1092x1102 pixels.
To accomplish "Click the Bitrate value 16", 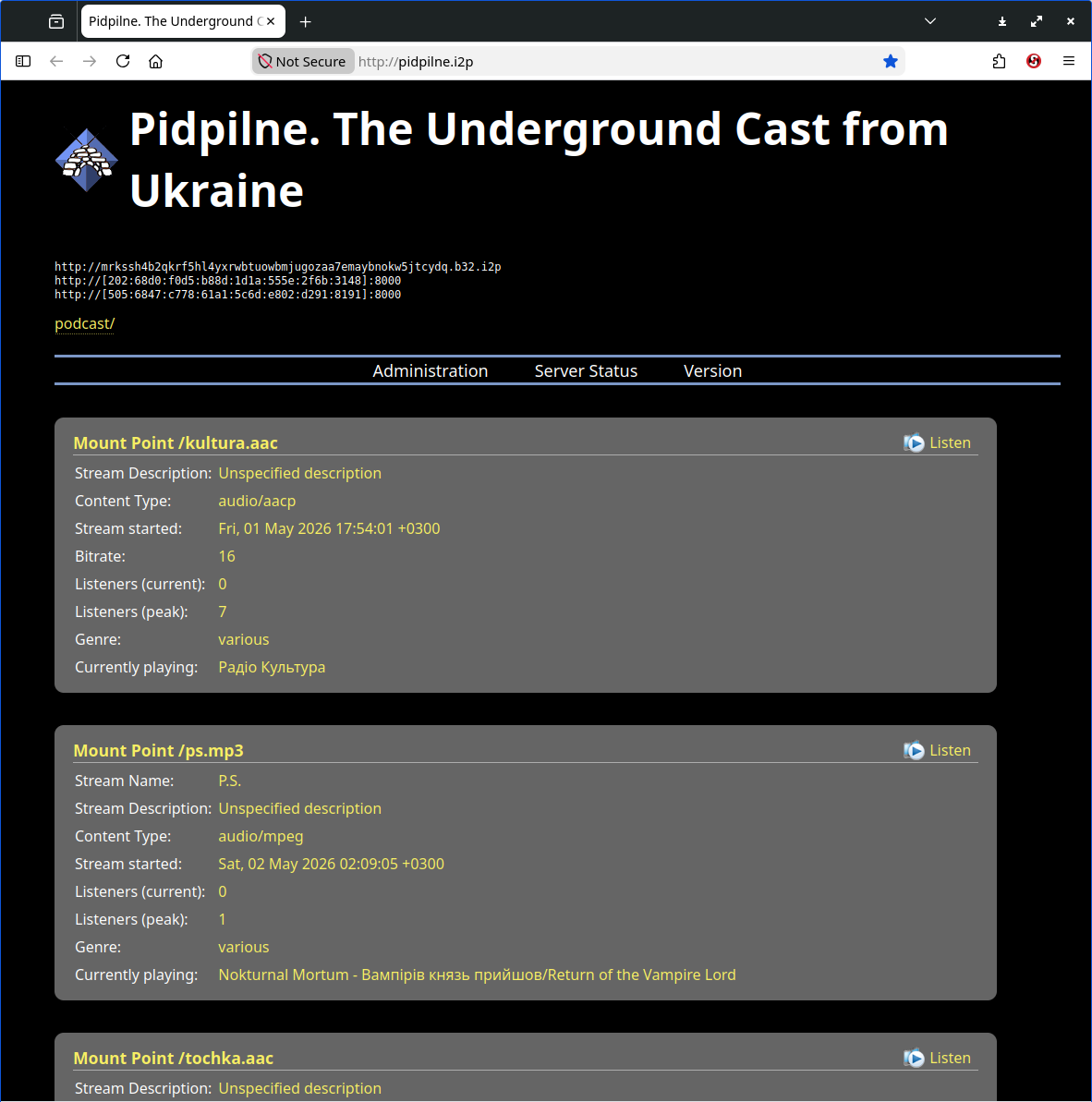I will click(227, 557).
